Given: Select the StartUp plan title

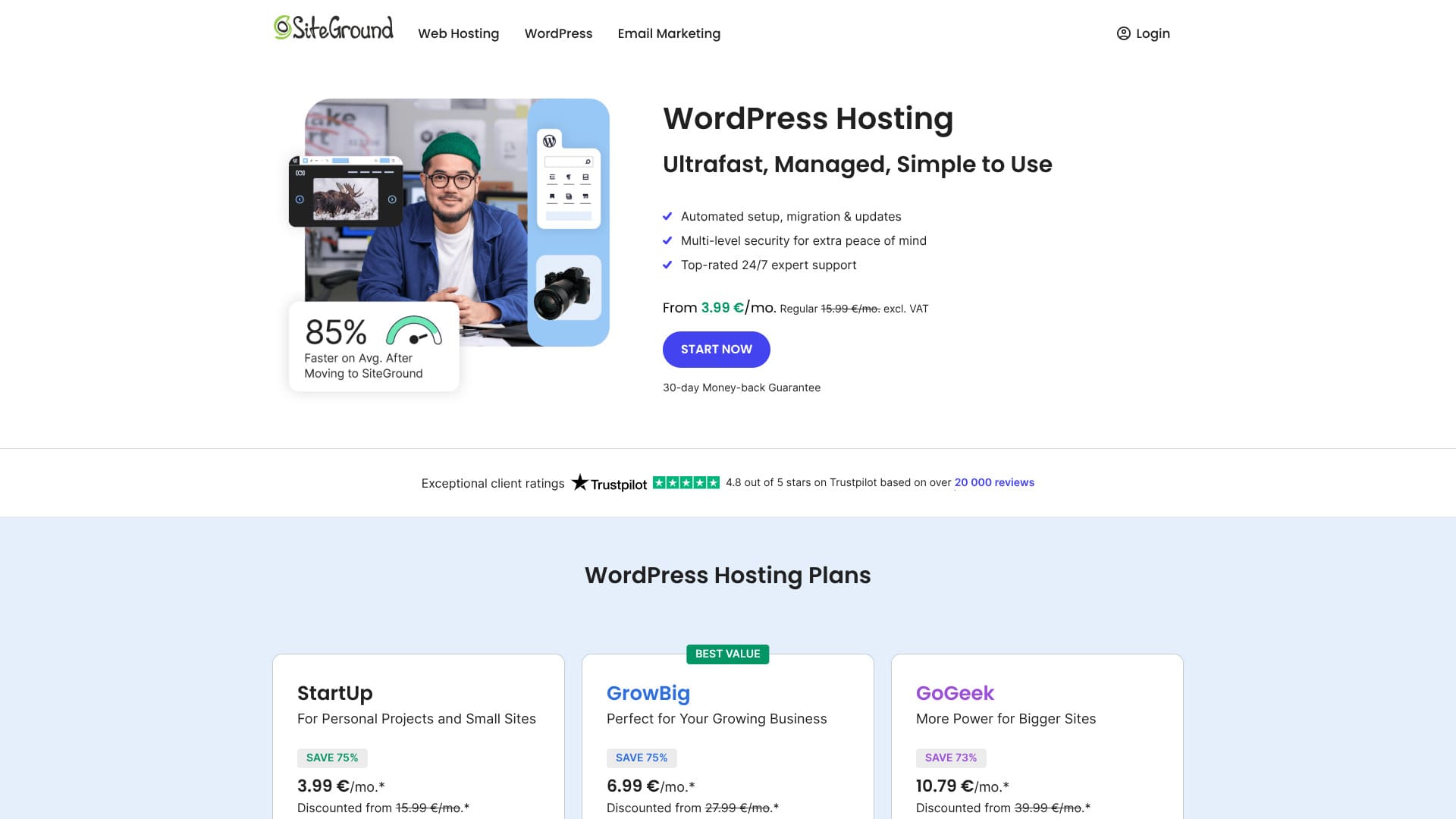Looking at the screenshot, I should pos(334,693).
